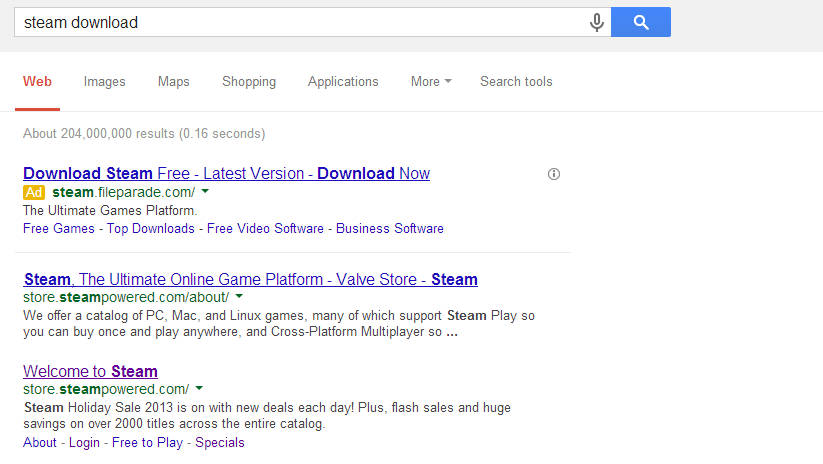Open 'Steam, The Ultimate Online Game Platform' result
This screenshot has height=464, width=823.
point(251,279)
